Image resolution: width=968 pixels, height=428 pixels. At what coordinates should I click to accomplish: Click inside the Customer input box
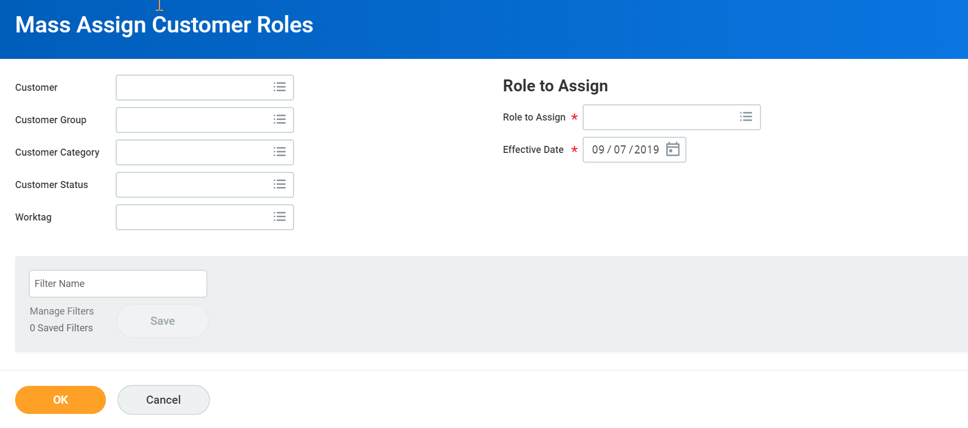click(204, 88)
